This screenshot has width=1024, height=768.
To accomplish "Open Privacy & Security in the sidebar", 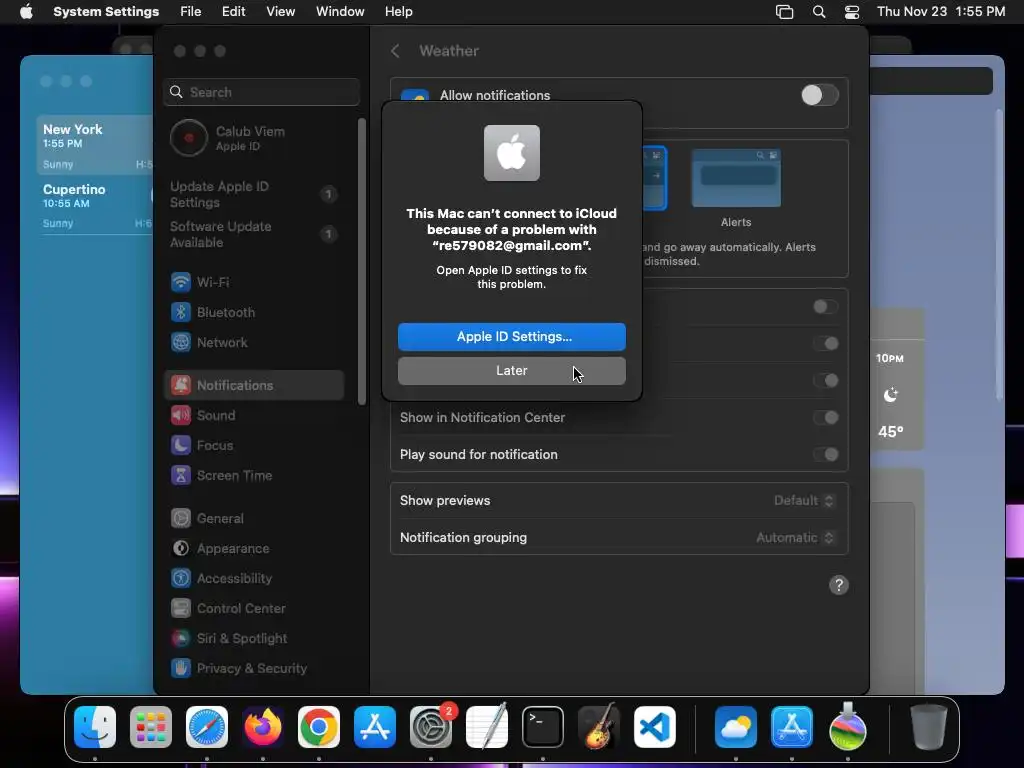I will (x=254, y=669).
